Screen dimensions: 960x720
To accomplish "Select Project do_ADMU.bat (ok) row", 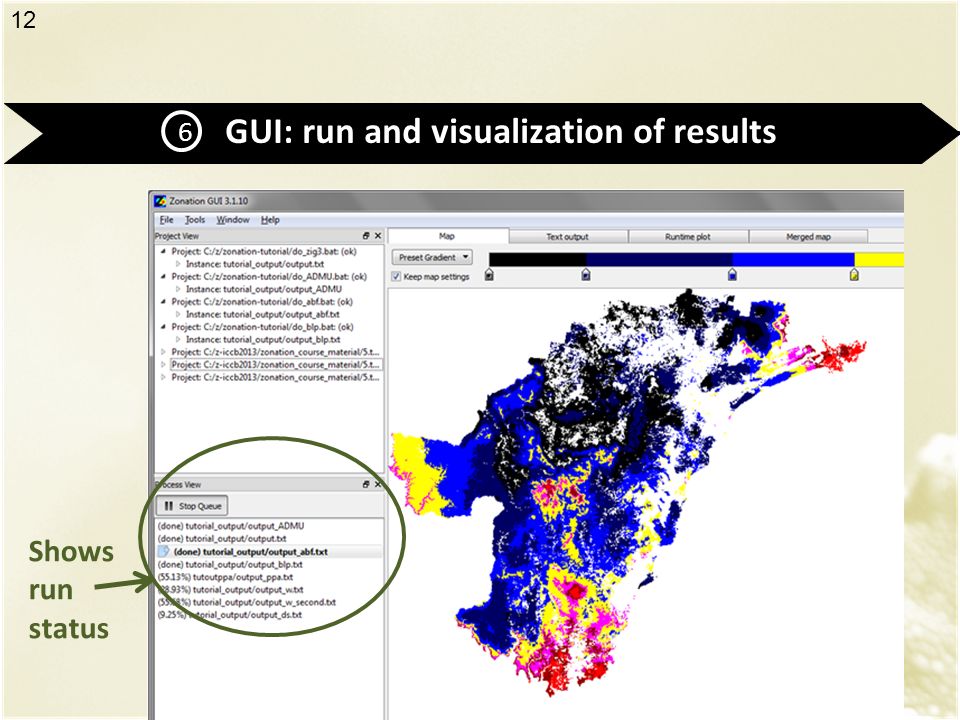I will [x=269, y=277].
